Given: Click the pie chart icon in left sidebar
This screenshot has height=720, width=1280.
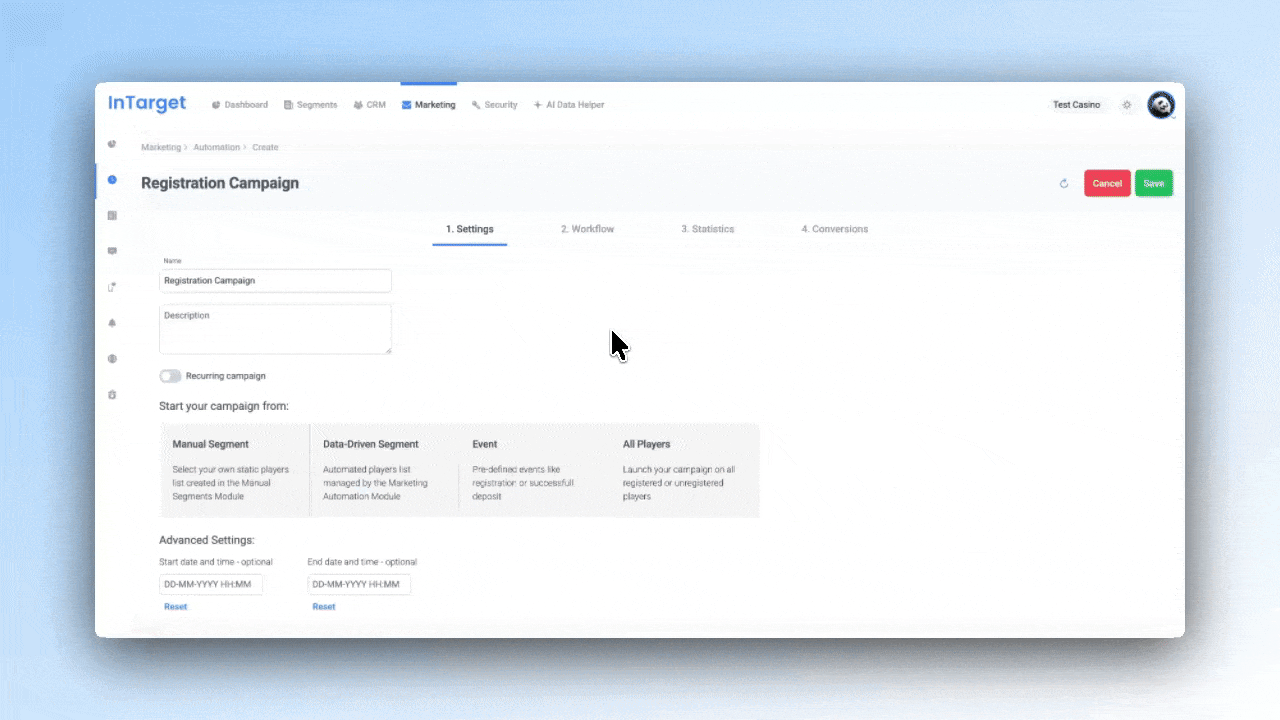Looking at the screenshot, I should pos(112,144).
